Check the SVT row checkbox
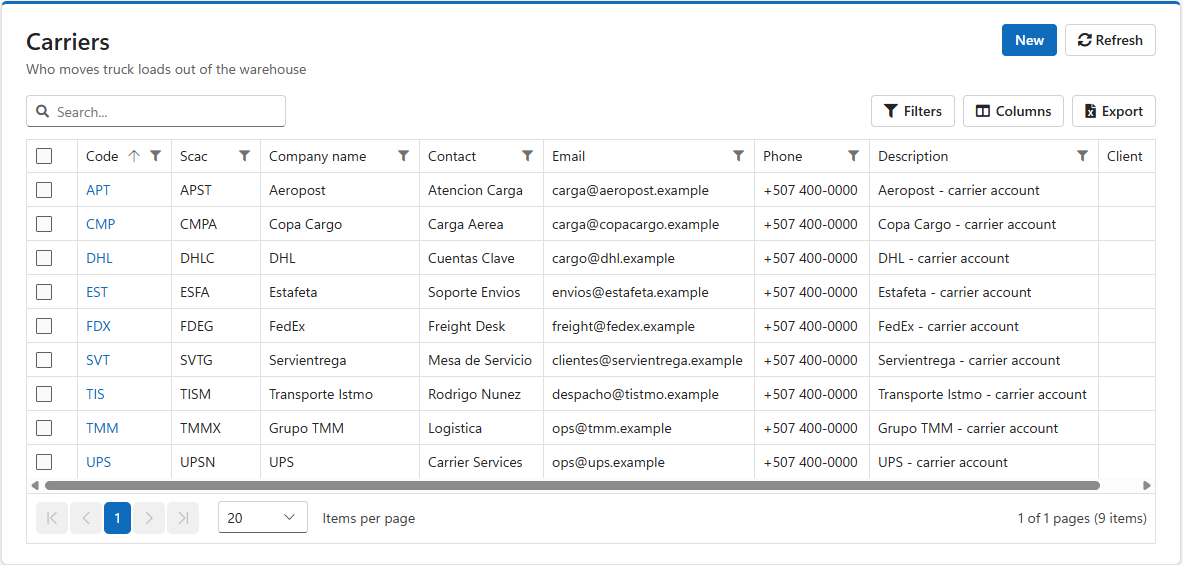 click(44, 361)
